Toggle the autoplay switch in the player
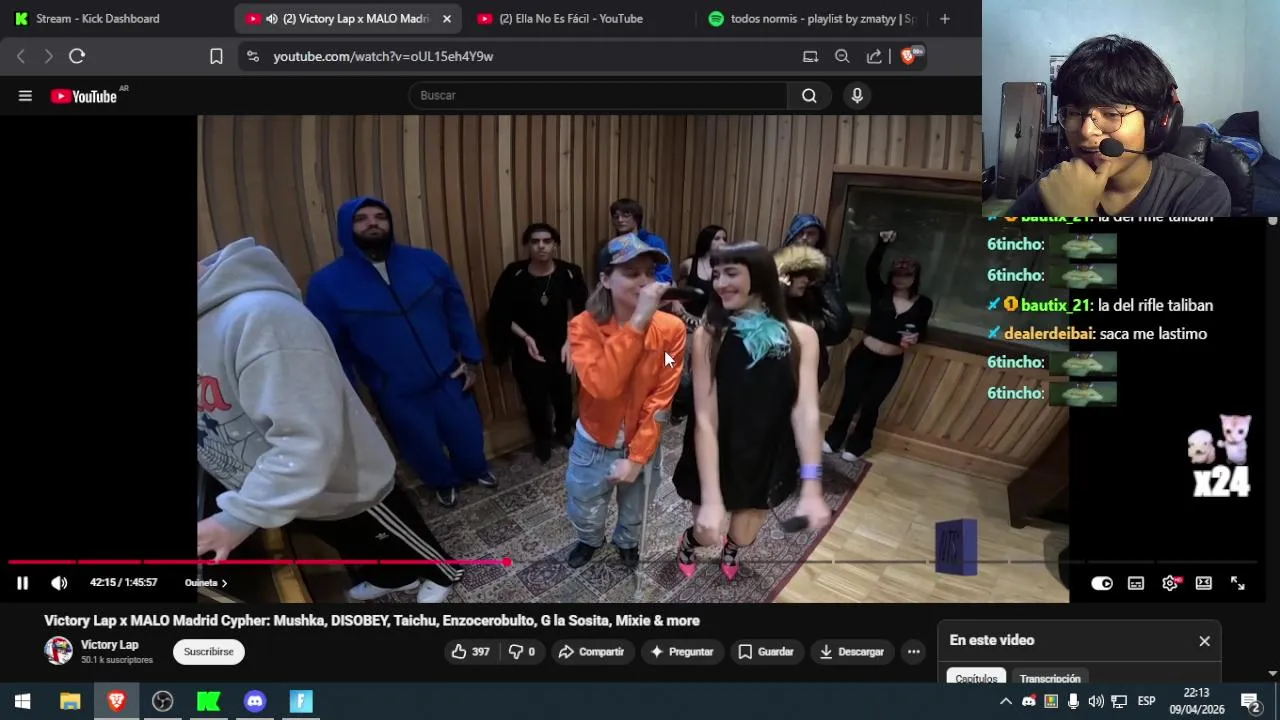This screenshot has height=720, width=1280. pyautogui.click(x=1102, y=583)
